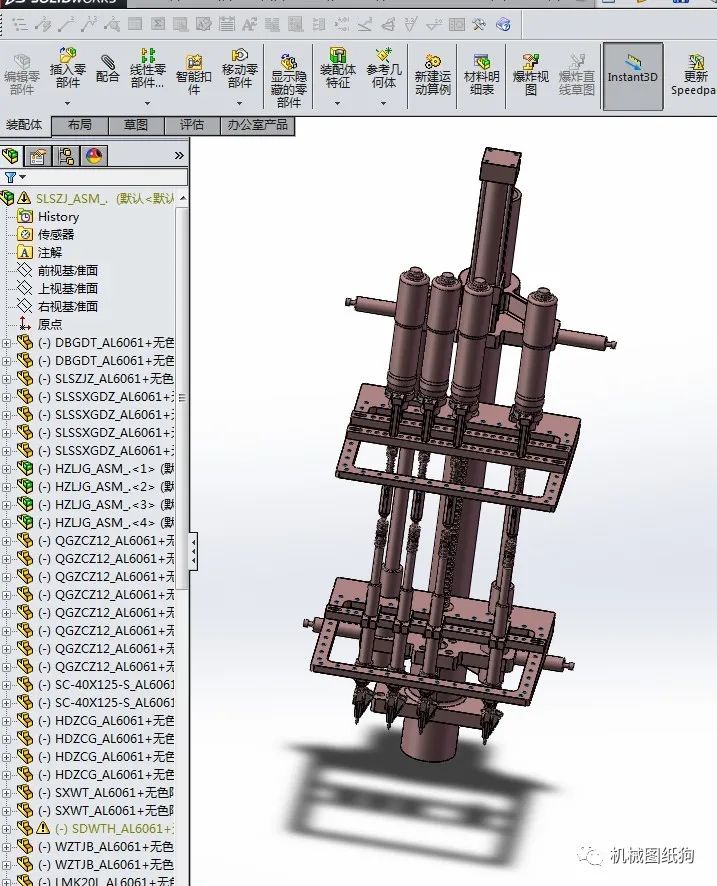Select Linear Component Pattern (线性零部件) icon
The image size is (717, 886).
(148, 55)
